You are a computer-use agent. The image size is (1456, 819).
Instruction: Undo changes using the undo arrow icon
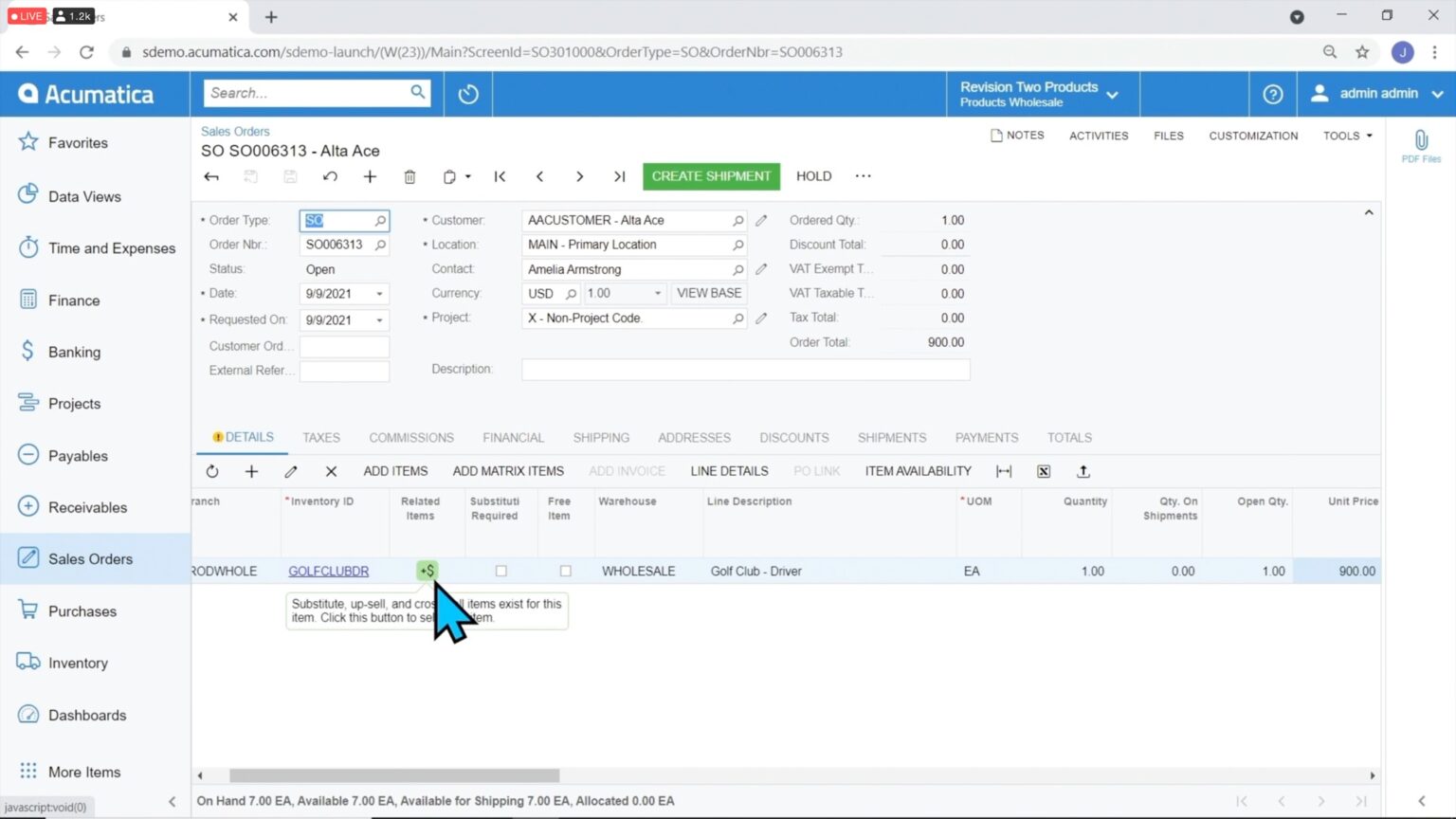[x=330, y=176]
